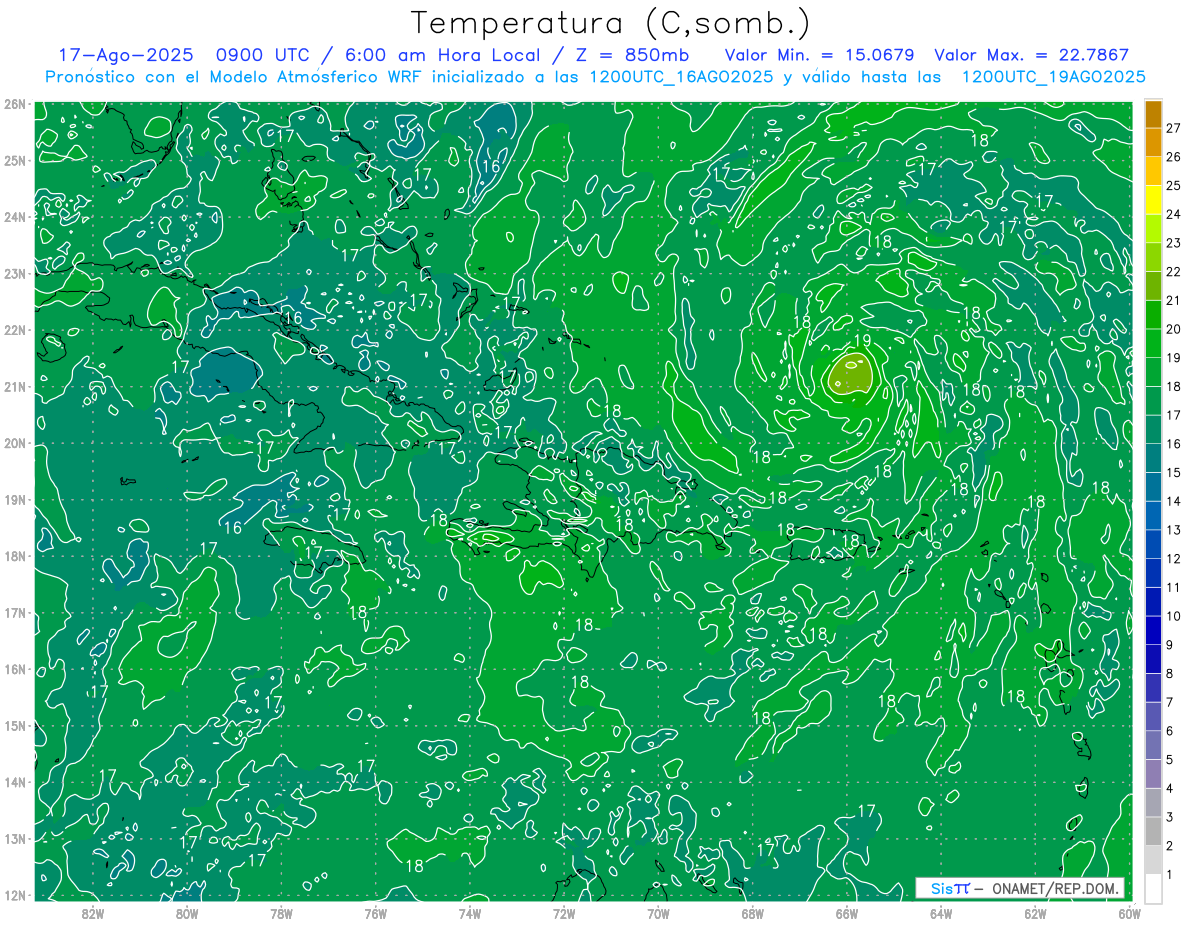The image size is (1200, 927).
Task: Click the 'Z = 850mb' level text
Action: click(x=631, y=55)
